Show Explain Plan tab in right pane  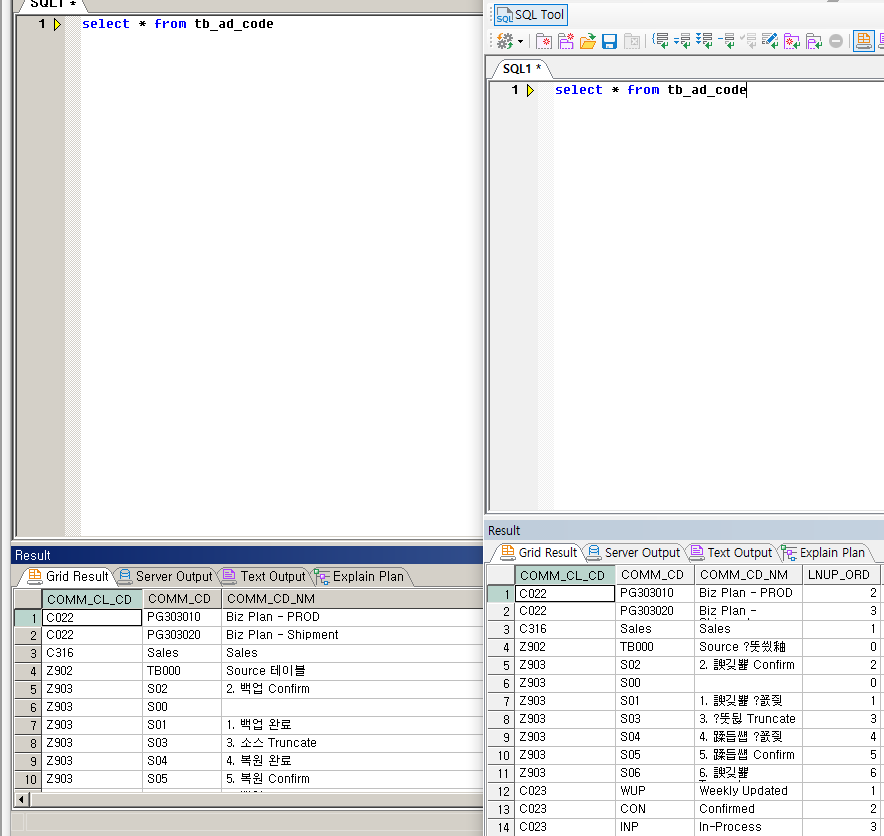coord(823,552)
